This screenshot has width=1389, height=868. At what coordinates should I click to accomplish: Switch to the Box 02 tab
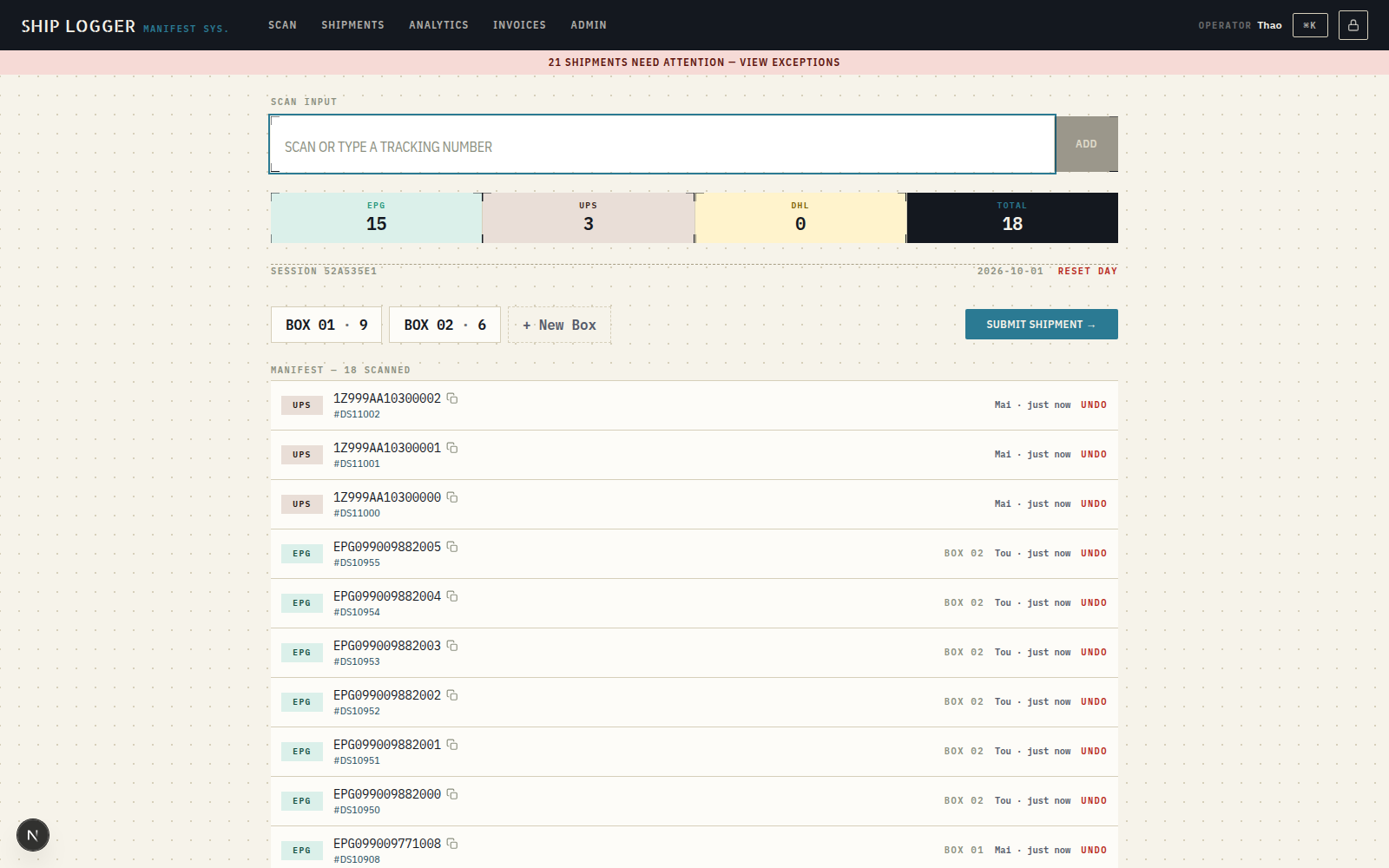click(x=444, y=325)
